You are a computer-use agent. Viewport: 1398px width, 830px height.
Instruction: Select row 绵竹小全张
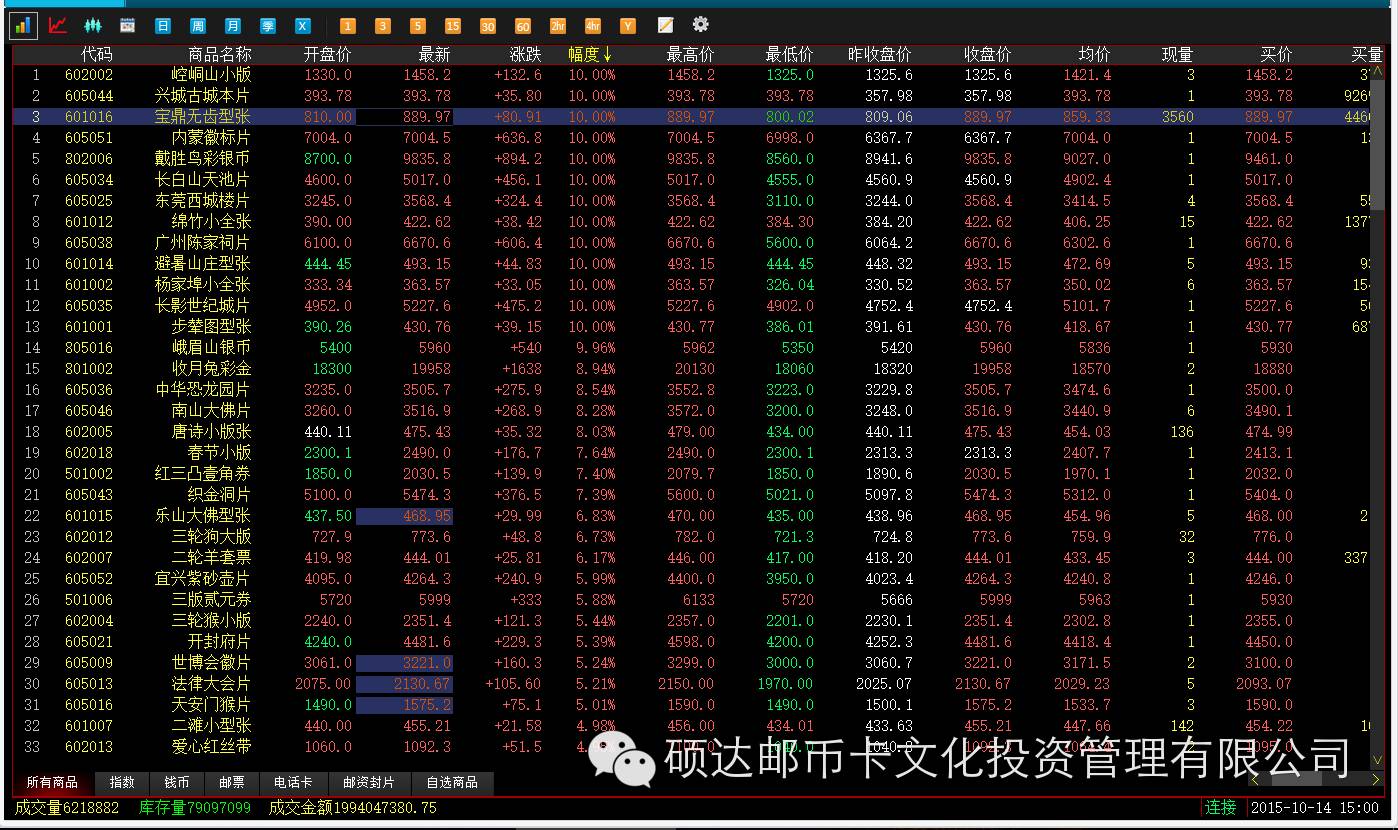(691, 222)
